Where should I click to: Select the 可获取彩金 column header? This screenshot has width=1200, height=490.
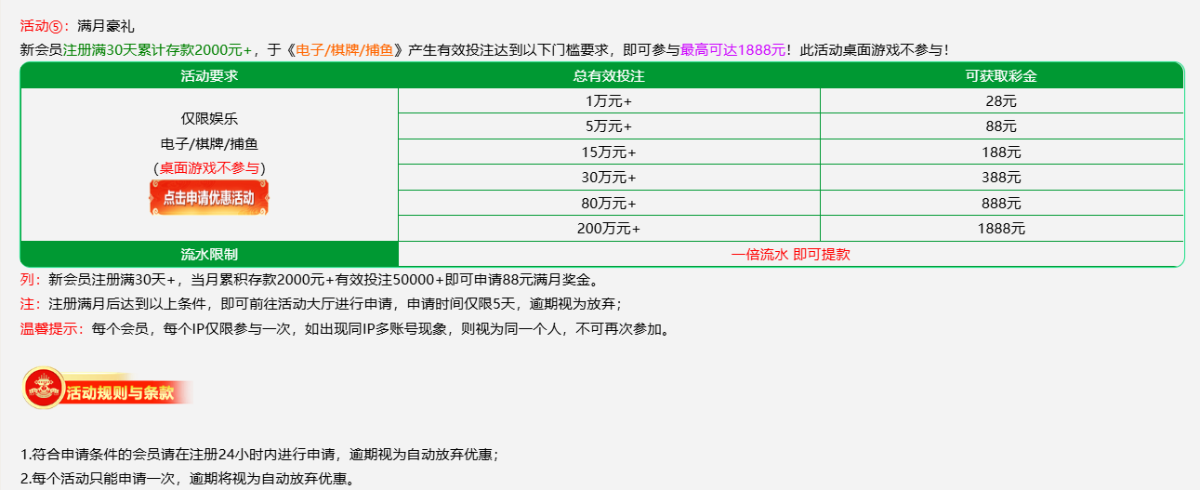(1001, 75)
